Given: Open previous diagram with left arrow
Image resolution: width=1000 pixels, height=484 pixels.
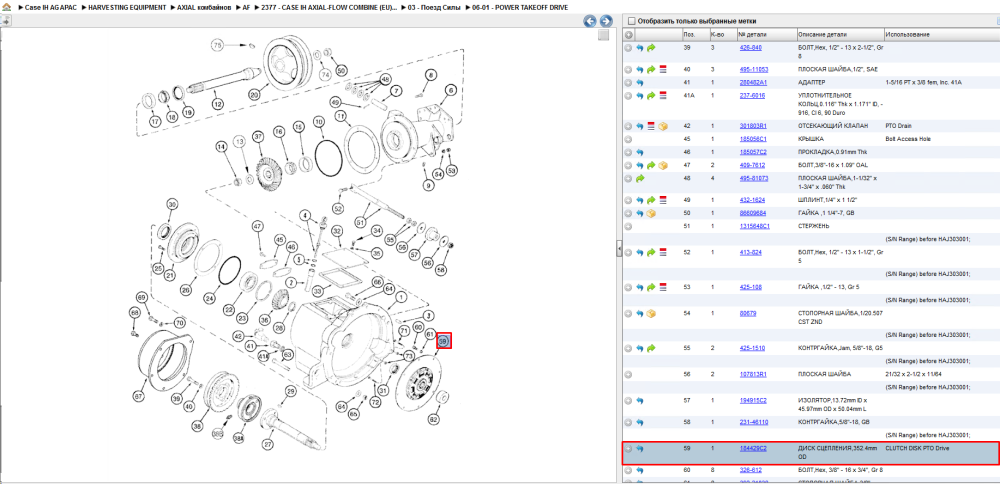Looking at the screenshot, I should [x=590, y=21].
